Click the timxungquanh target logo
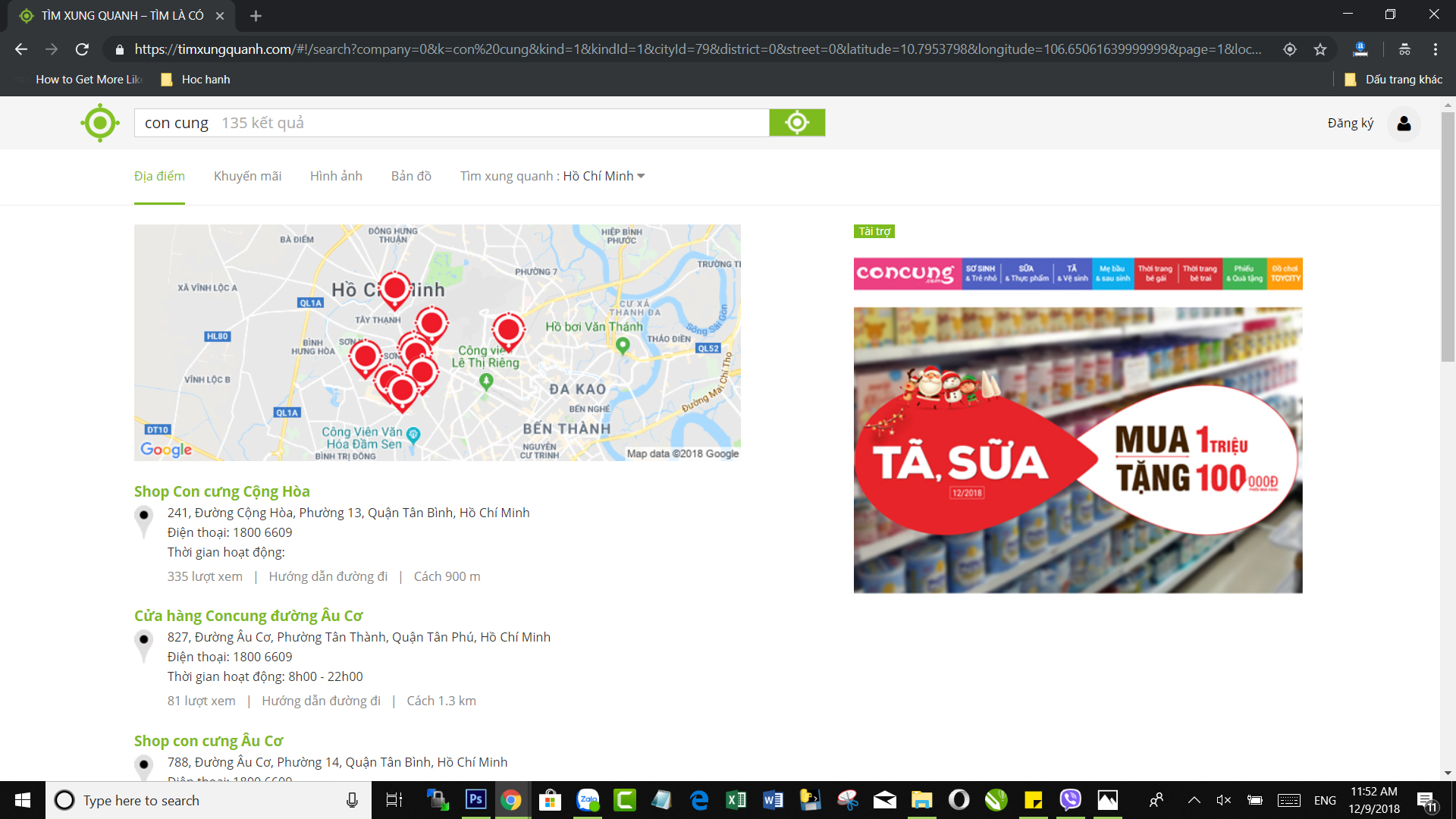Screen dimensions: 1456x819 pyautogui.click(x=100, y=123)
